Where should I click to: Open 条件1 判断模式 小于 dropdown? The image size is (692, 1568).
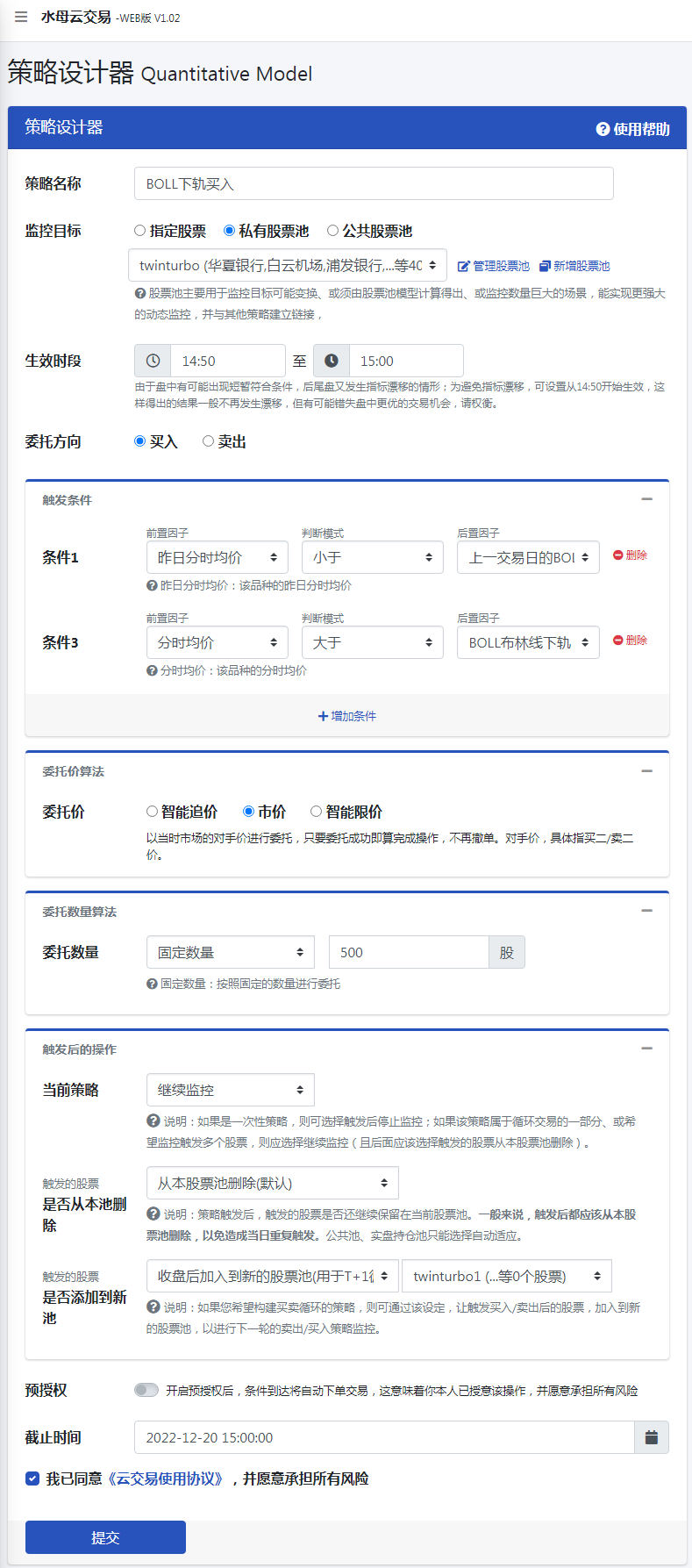tap(373, 557)
